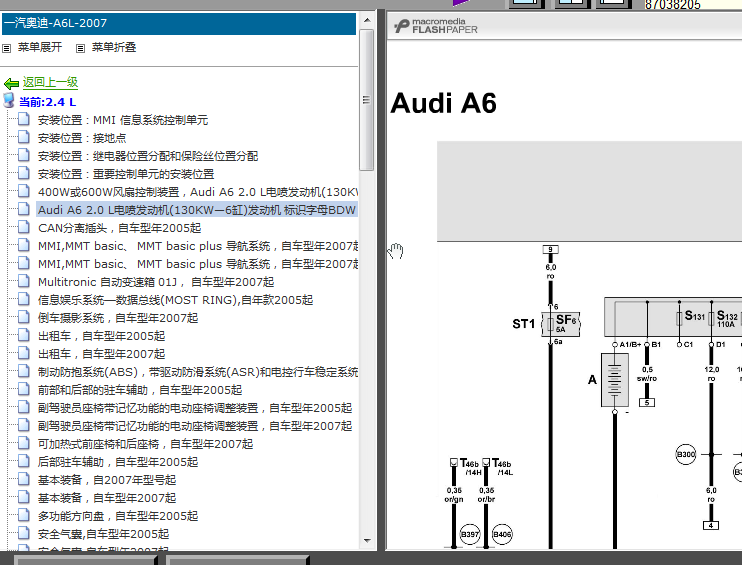Viewport: 742px width, 565px height.
Task: Click B397 node circle in diagram
Action: (x=470, y=534)
